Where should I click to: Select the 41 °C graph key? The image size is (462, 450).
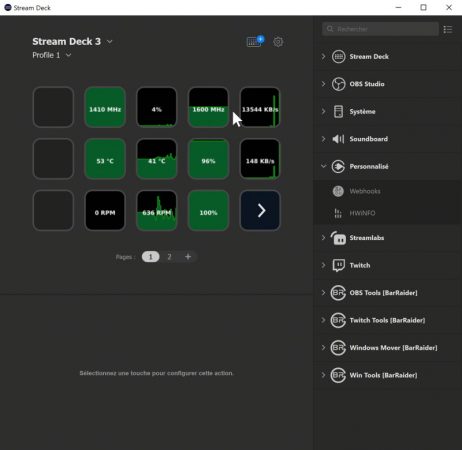click(157, 159)
